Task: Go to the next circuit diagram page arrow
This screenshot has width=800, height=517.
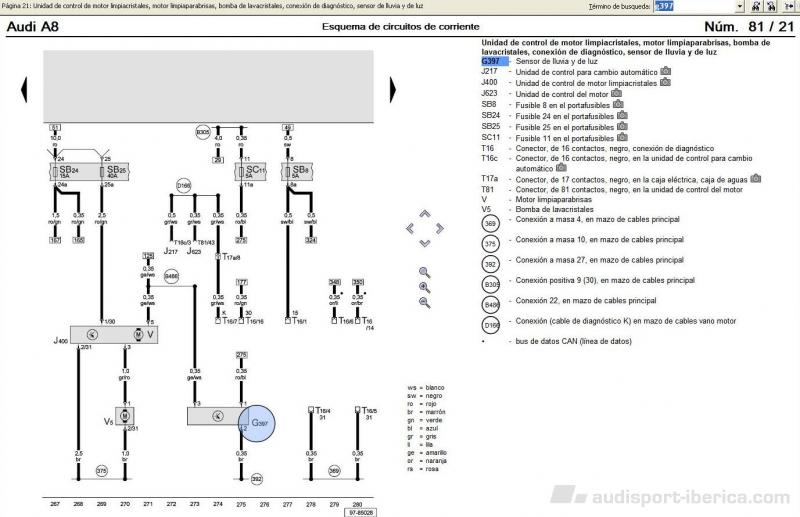Action: (x=392, y=89)
